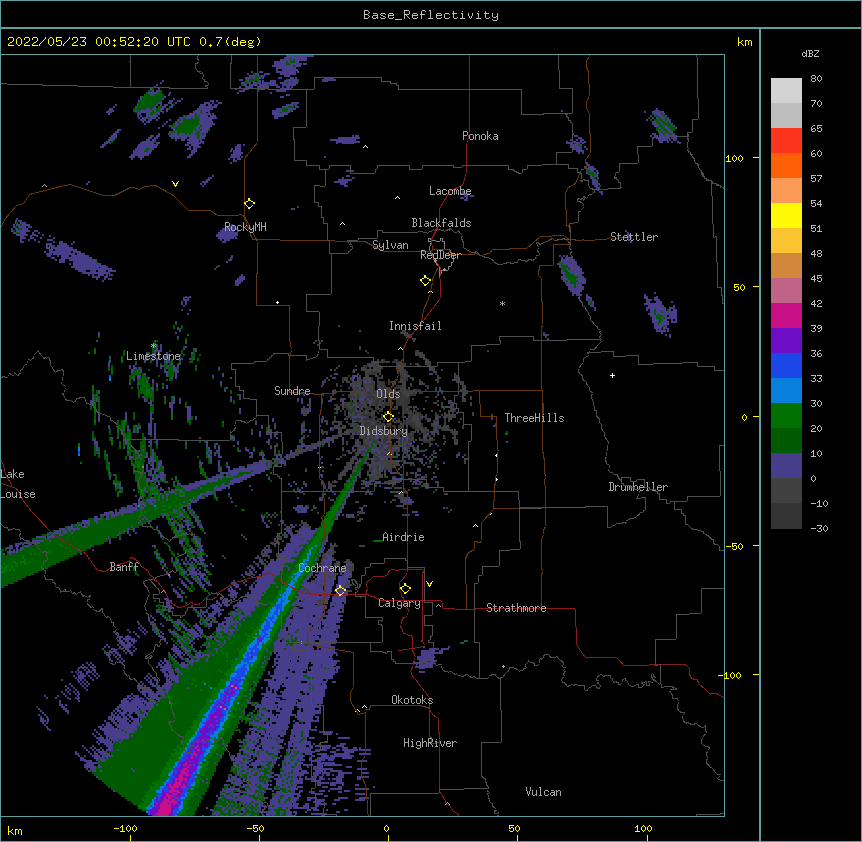Click the yellow marker near RockyMH
Image resolution: width=862 pixels, height=842 pixels.
point(250,203)
